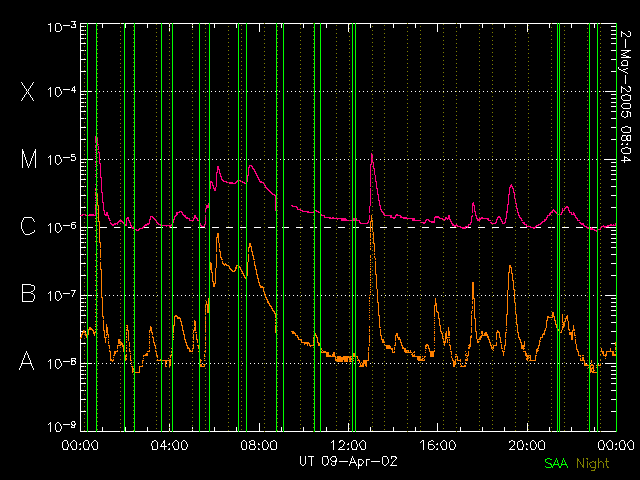Image resolution: width=640 pixels, height=480 pixels.
Task: Click the 10-5 y-axis label
Action: [x=62, y=159]
